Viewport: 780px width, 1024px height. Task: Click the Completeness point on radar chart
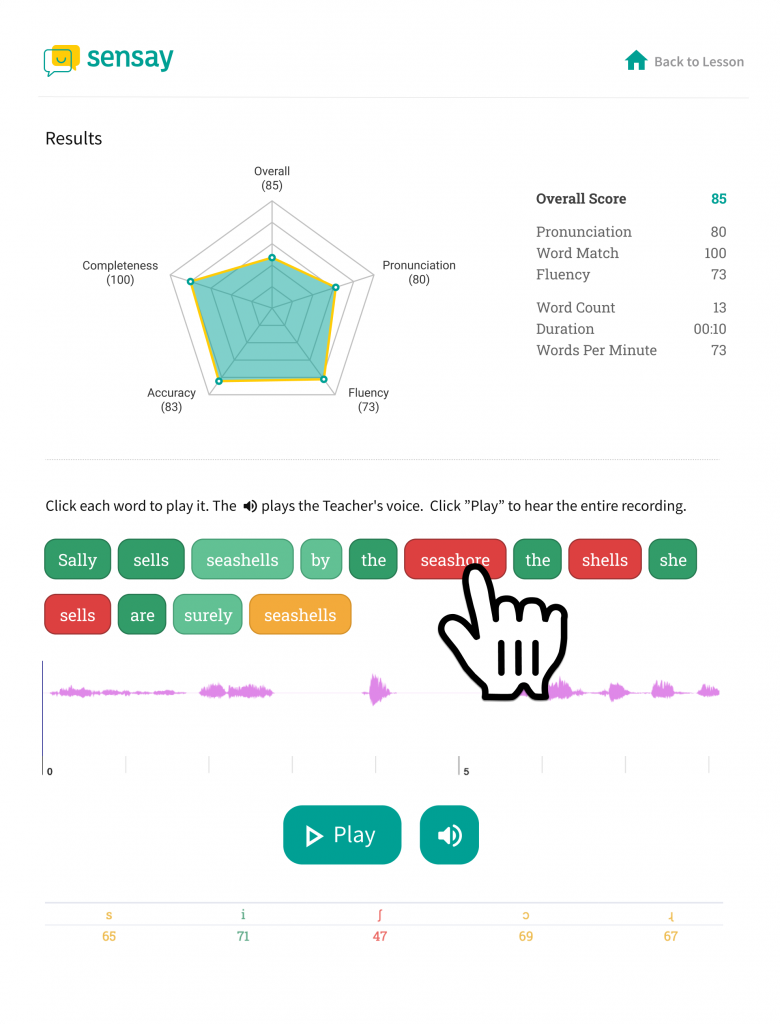(x=191, y=281)
